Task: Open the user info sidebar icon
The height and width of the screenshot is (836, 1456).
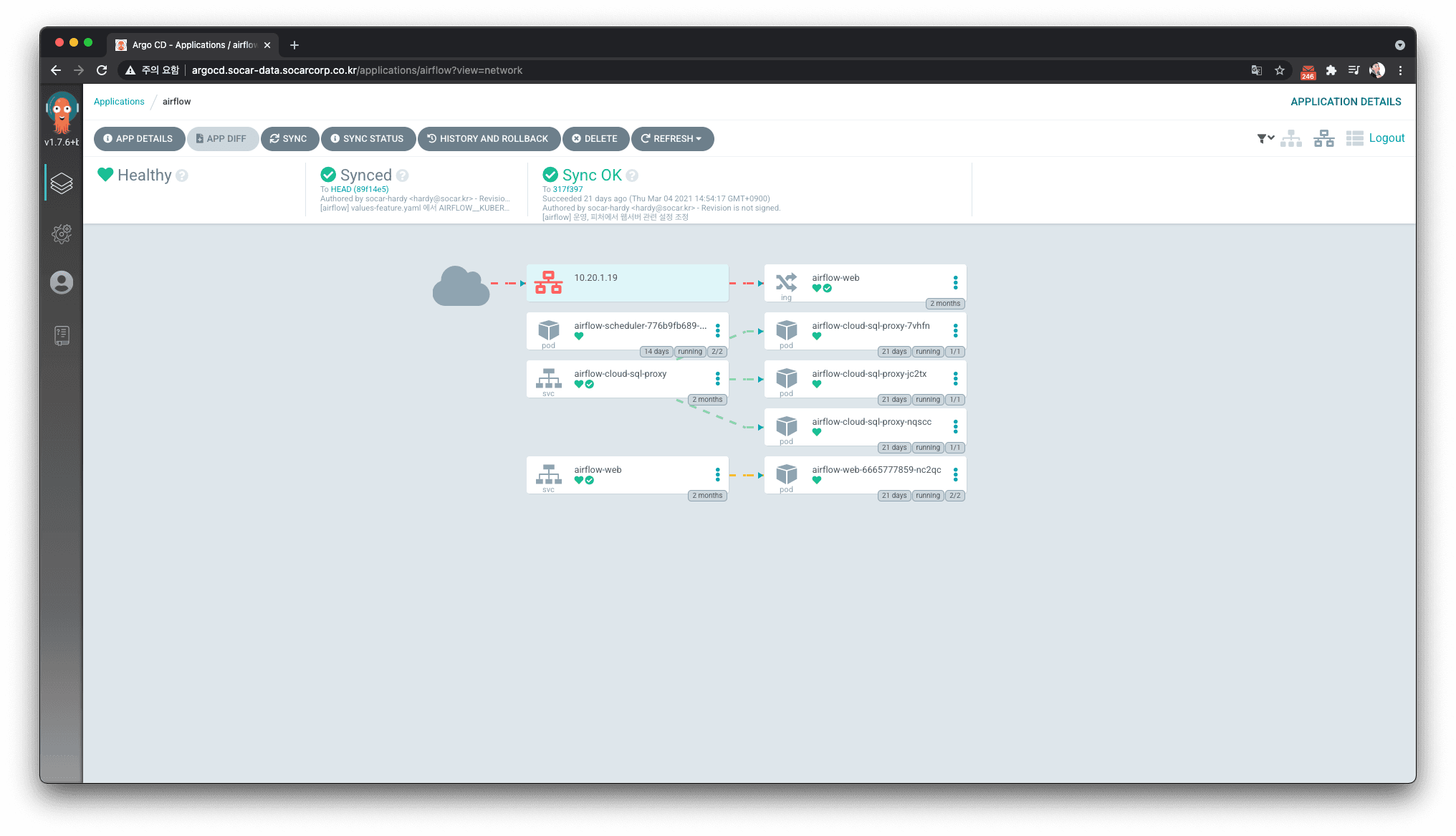Action: pos(62,282)
